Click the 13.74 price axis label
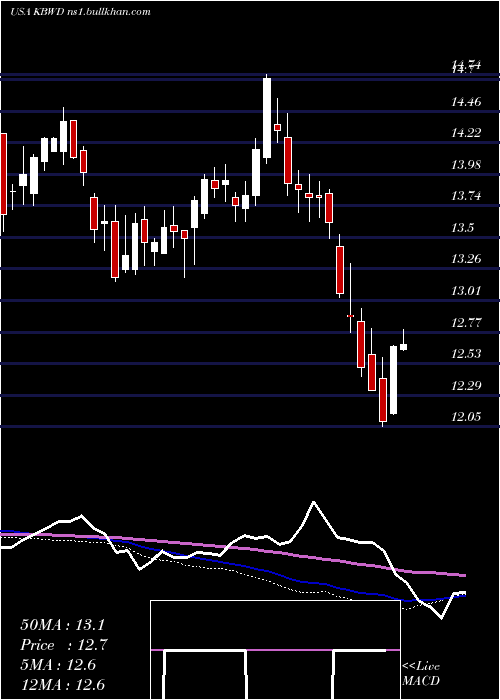Viewport: 500px width, 700px height. (466, 196)
